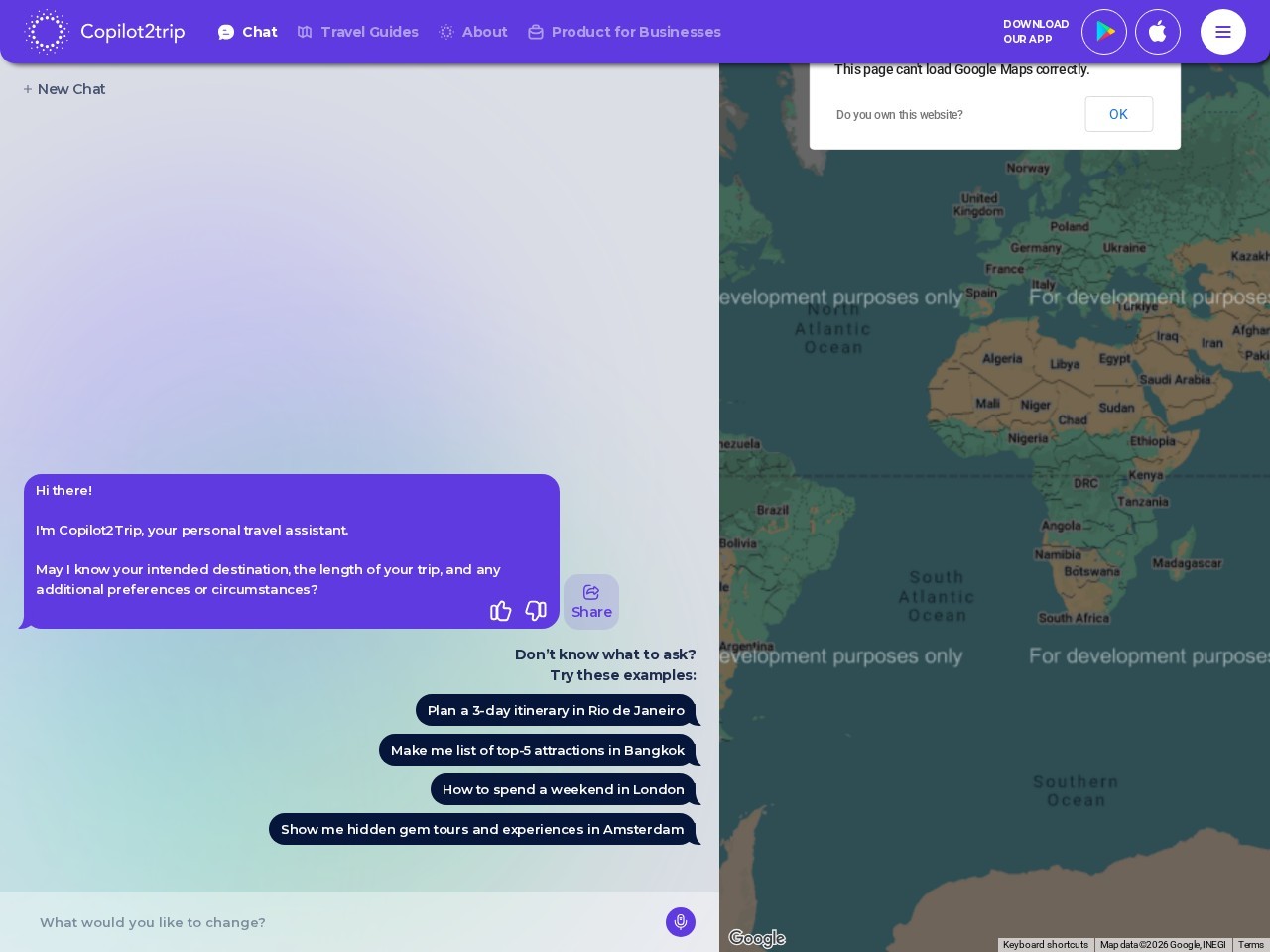The height and width of the screenshot is (952, 1270).
Task: Download the app from Google Play
Action: pyautogui.click(x=1104, y=32)
